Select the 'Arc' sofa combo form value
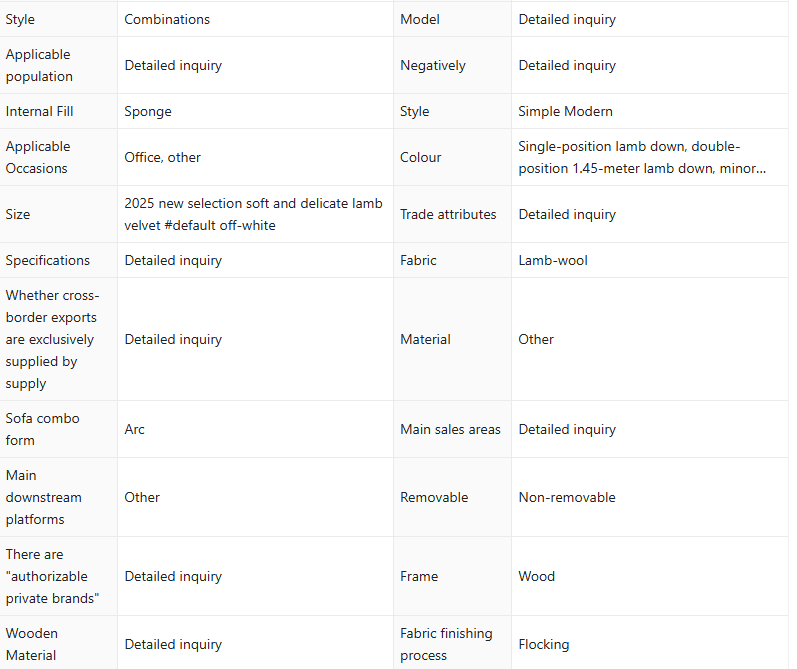 tap(134, 429)
